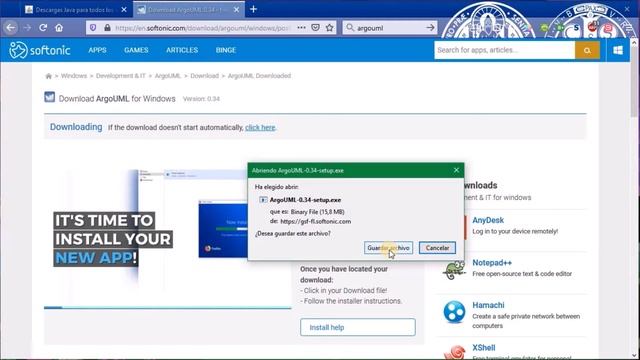Open the ARTICLES menu
The image size is (640, 360).
click(182, 50)
